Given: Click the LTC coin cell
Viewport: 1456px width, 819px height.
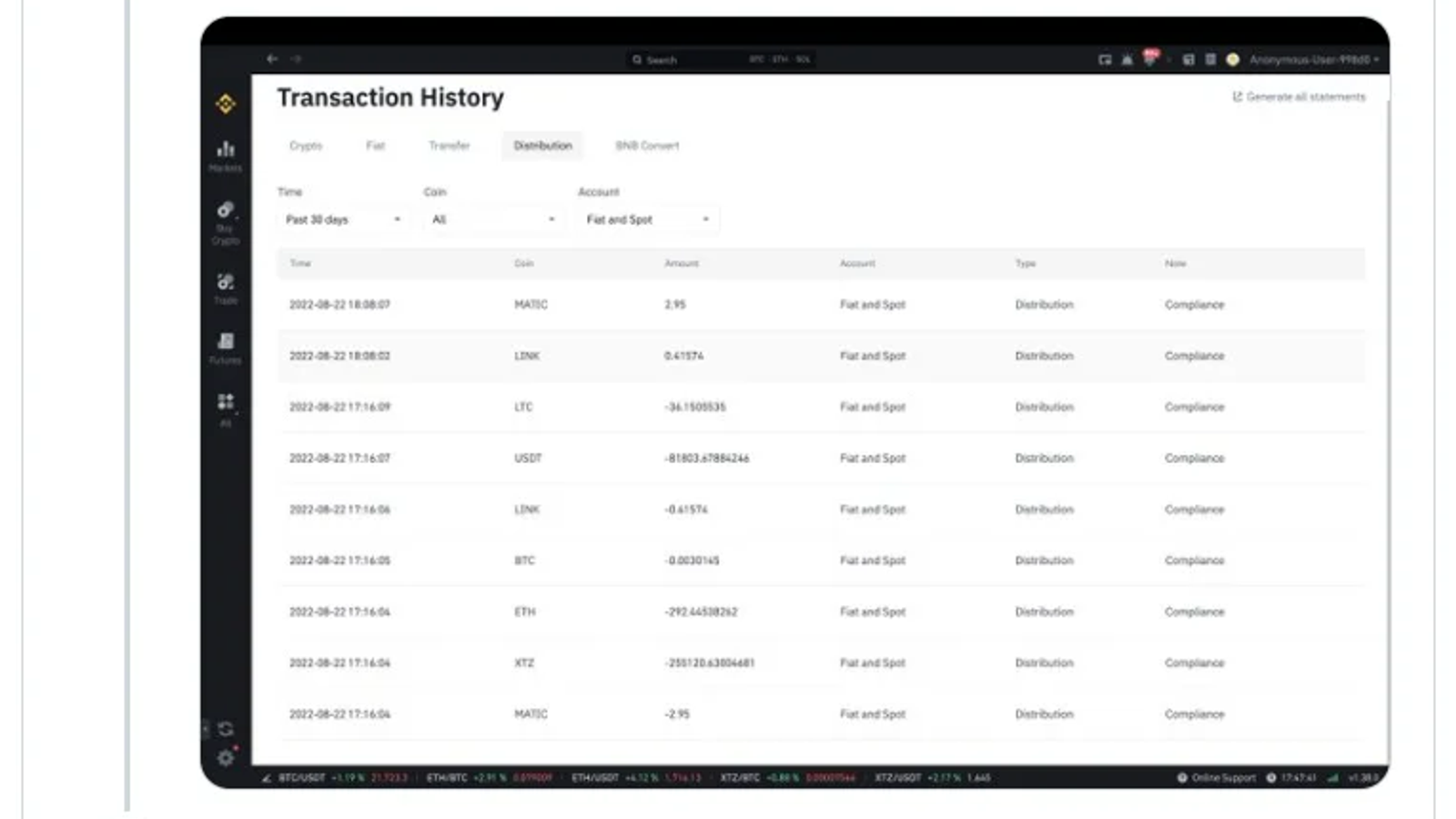Looking at the screenshot, I should pos(524,408).
